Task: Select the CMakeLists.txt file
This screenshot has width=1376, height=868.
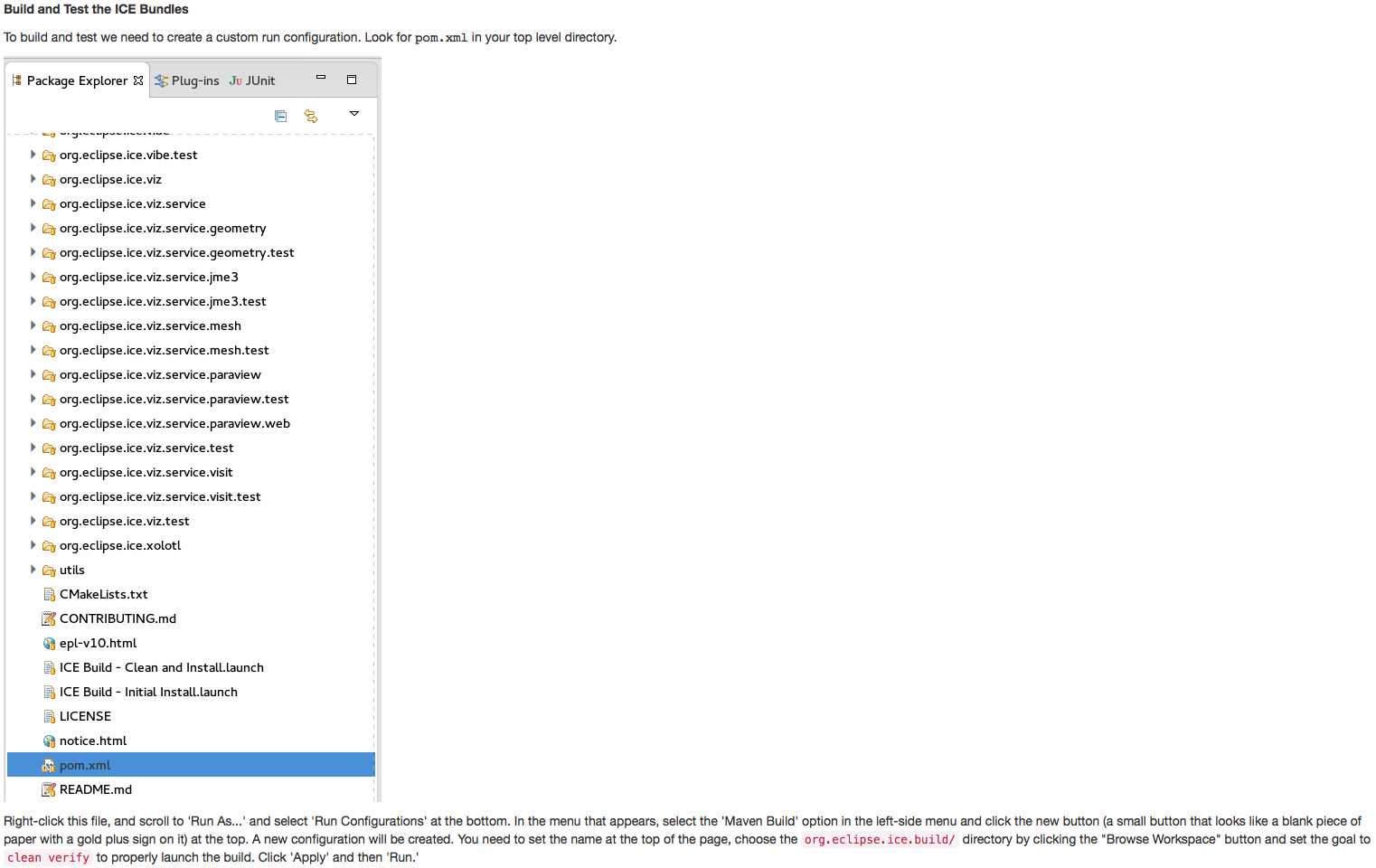Action: (x=103, y=594)
